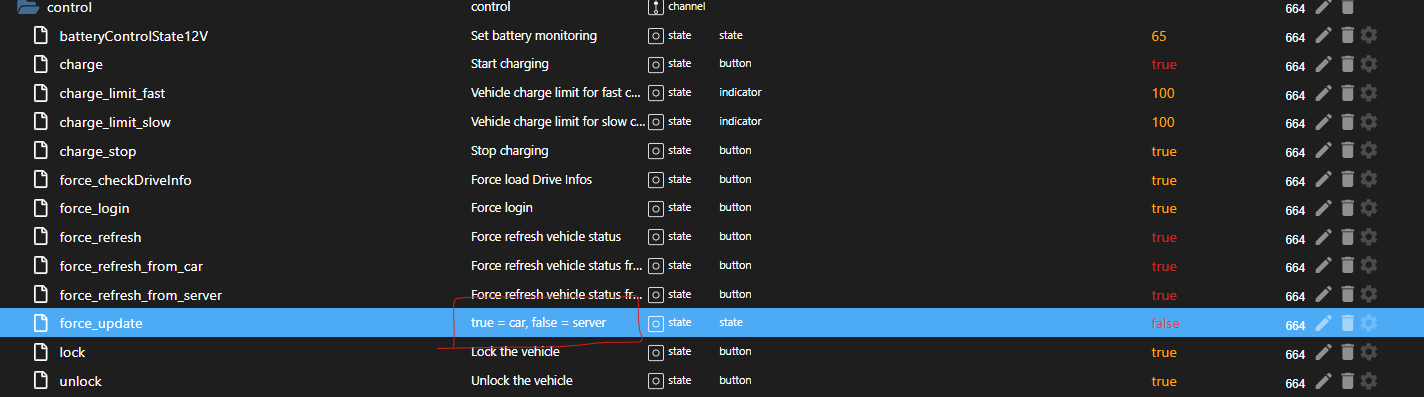This screenshot has width=1424, height=397.
Task: Edit the control channel with pencil icon
Action: point(1324,7)
